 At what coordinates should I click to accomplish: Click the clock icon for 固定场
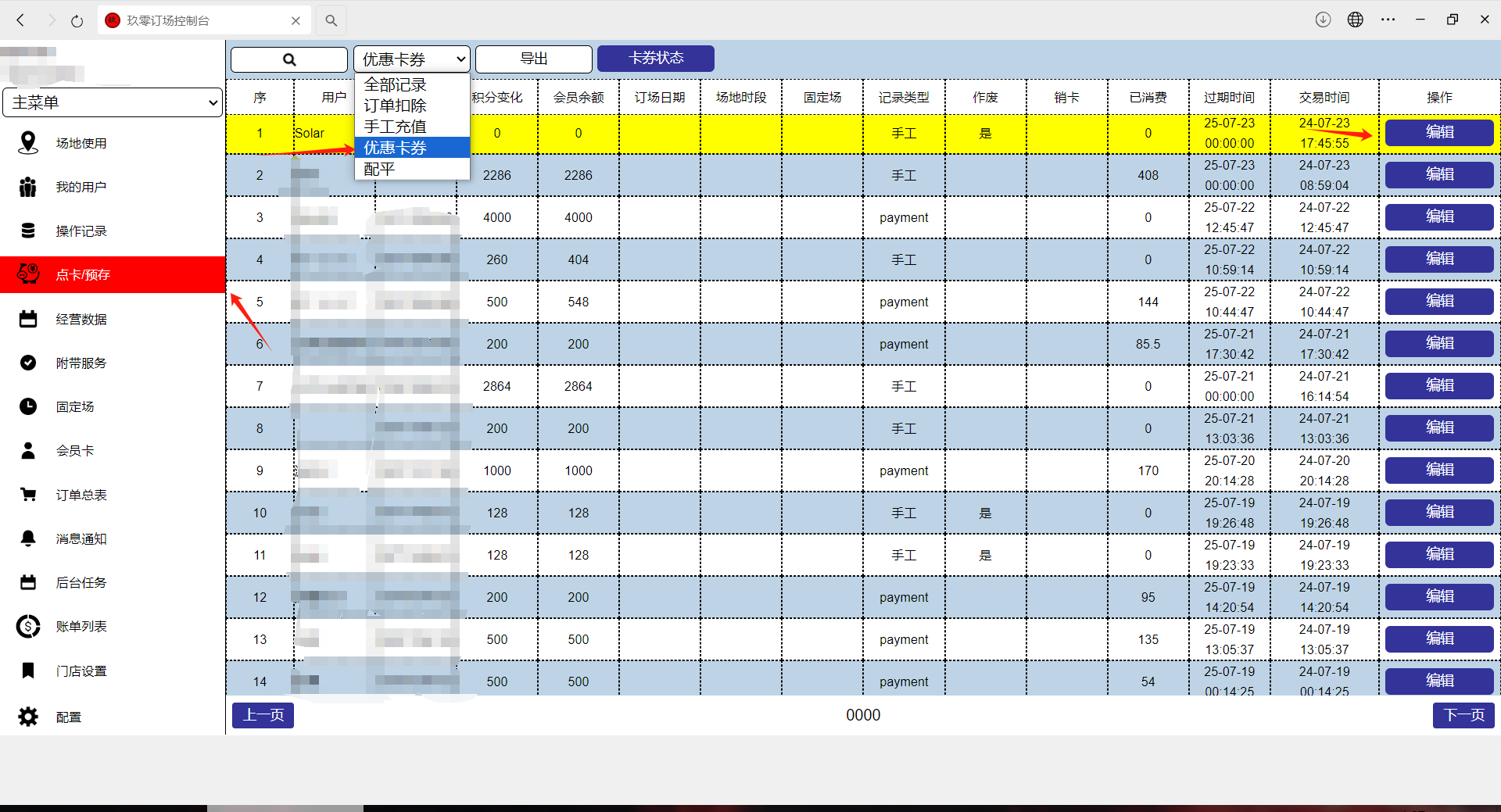28,406
